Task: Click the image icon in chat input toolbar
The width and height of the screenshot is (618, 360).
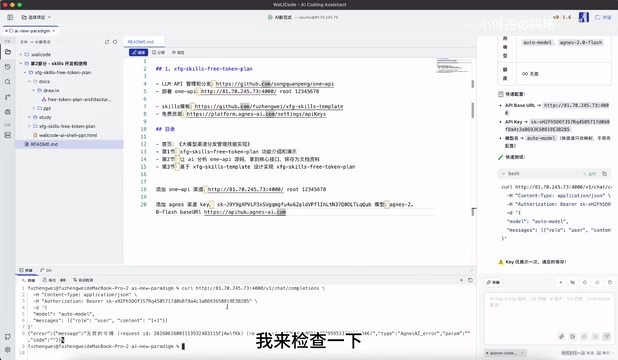Action: (x=573, y=336)
